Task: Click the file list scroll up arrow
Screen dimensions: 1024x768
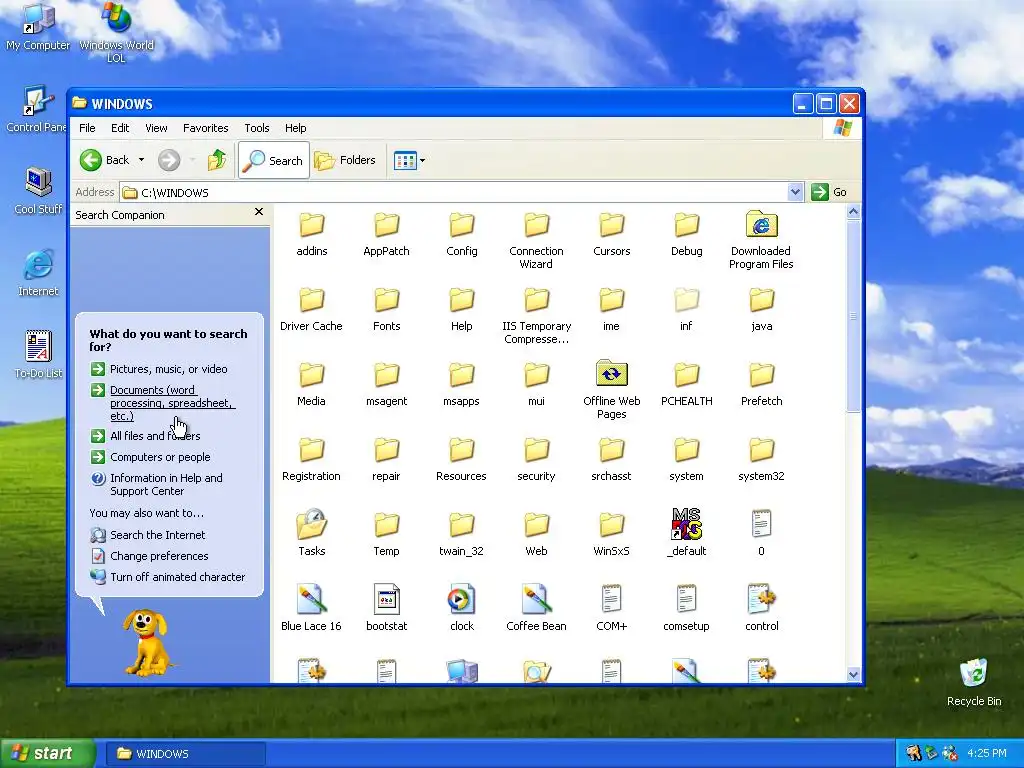Action: click(x=853, y=212)
